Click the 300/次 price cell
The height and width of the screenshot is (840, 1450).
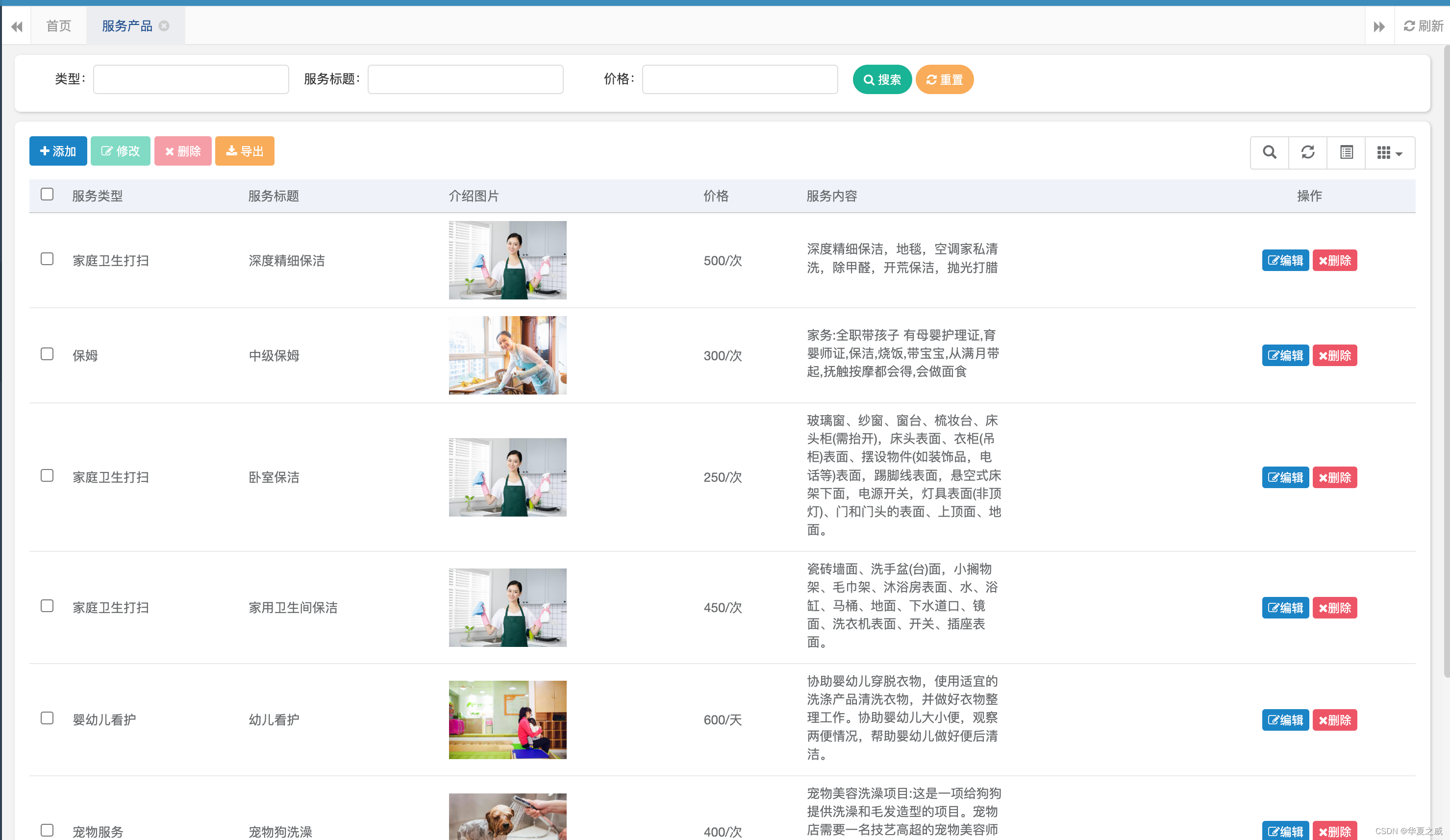(x=723, y=356)
